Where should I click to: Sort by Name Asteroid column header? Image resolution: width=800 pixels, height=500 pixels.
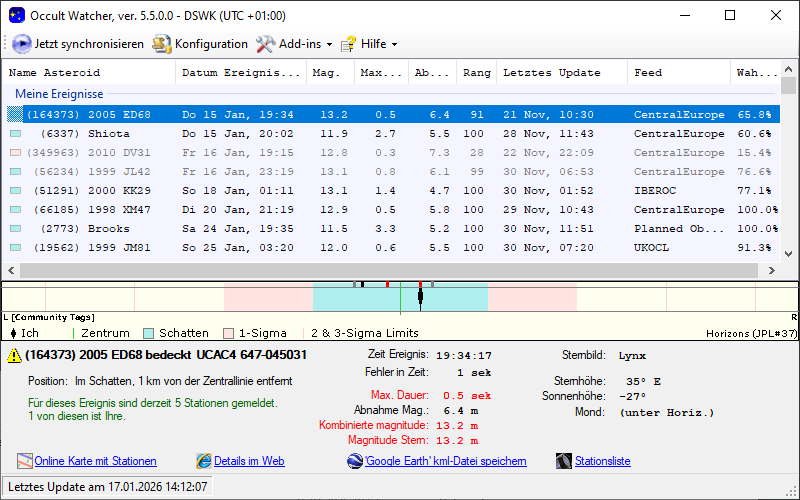point(89,72)
